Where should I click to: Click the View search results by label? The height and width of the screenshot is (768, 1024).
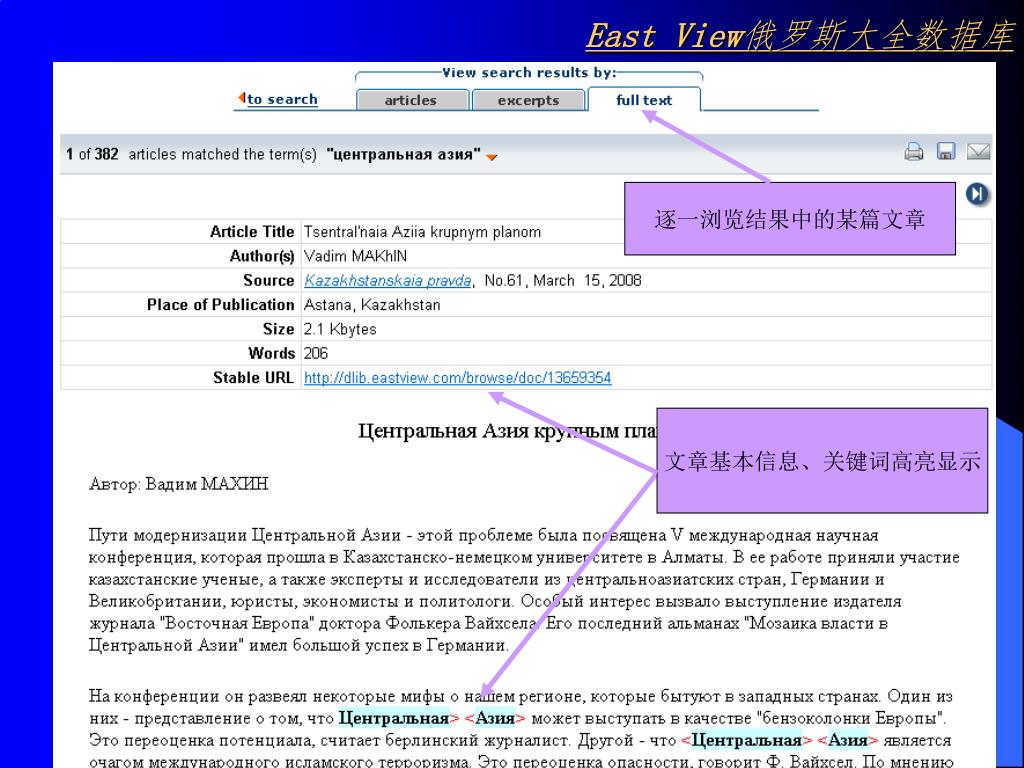(x=529, y=72)
